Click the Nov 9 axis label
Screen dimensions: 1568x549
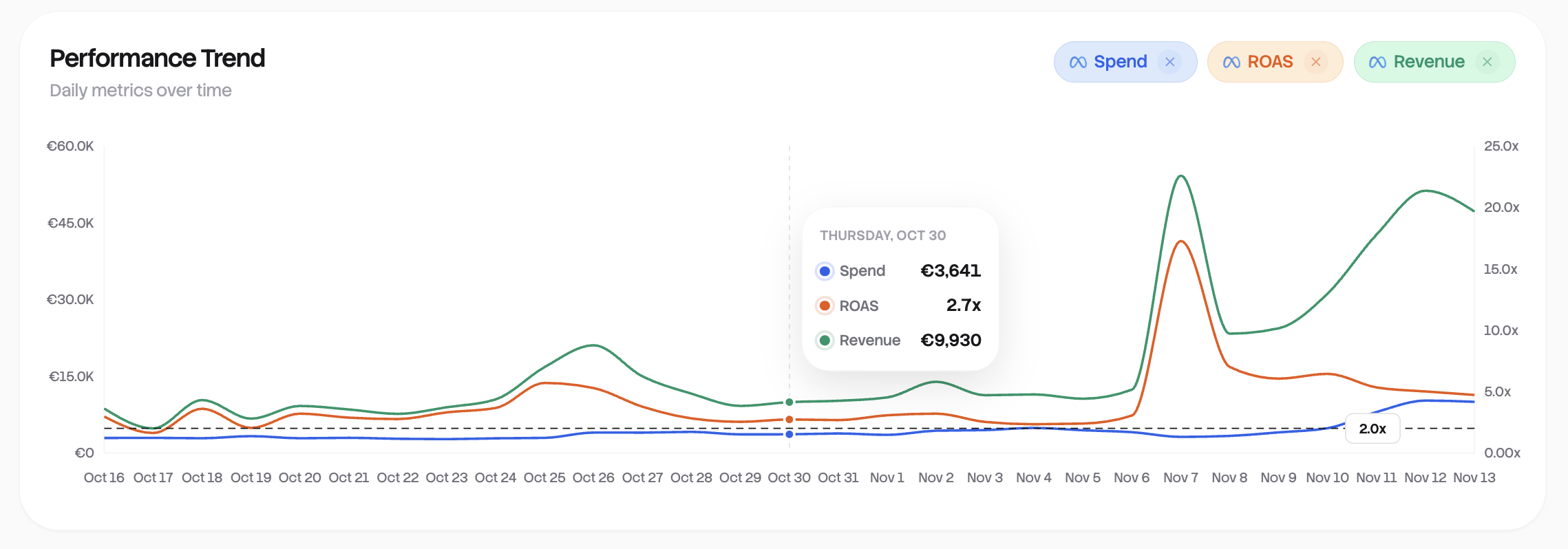click(x=1278, y=477)
